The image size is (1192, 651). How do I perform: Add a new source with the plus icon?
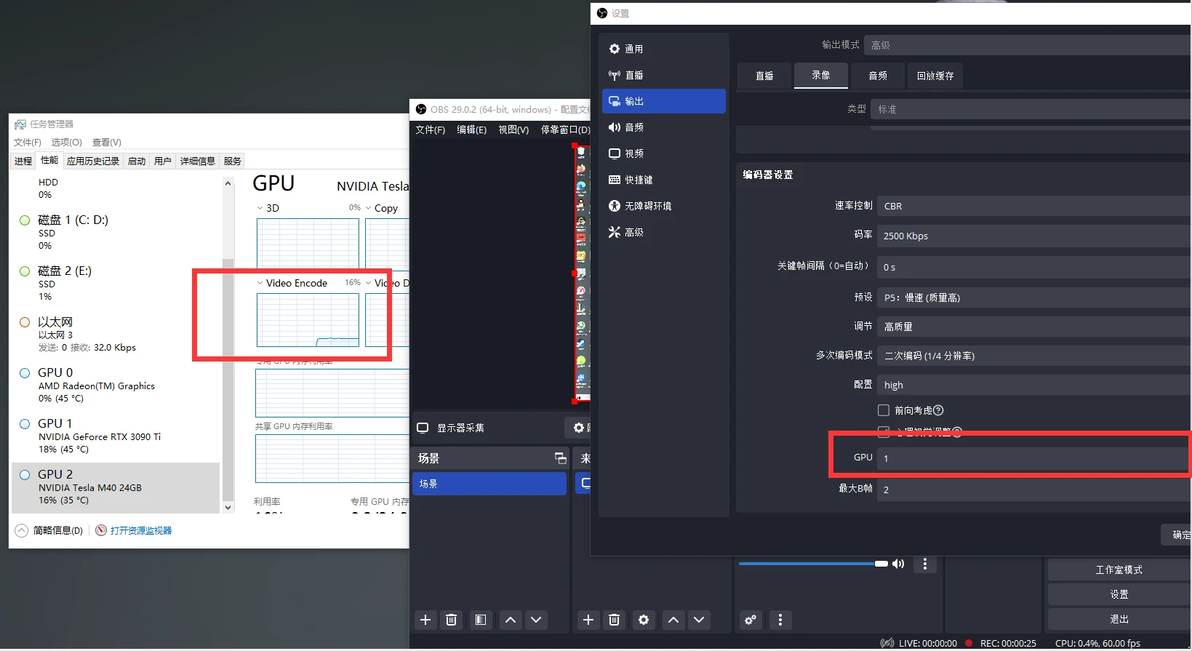coord(588,620)
